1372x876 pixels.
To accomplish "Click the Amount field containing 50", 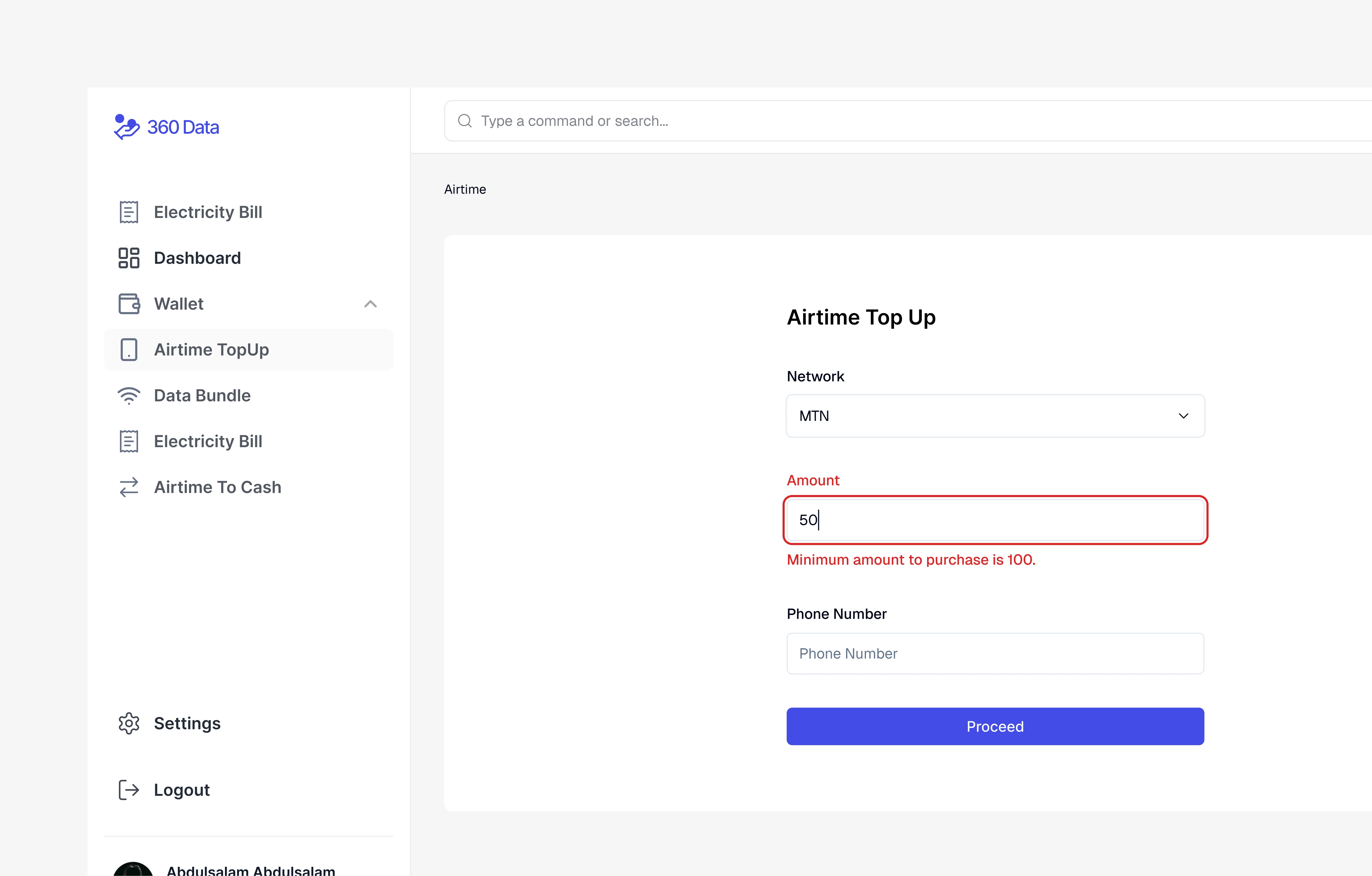I will click(994, 520).
